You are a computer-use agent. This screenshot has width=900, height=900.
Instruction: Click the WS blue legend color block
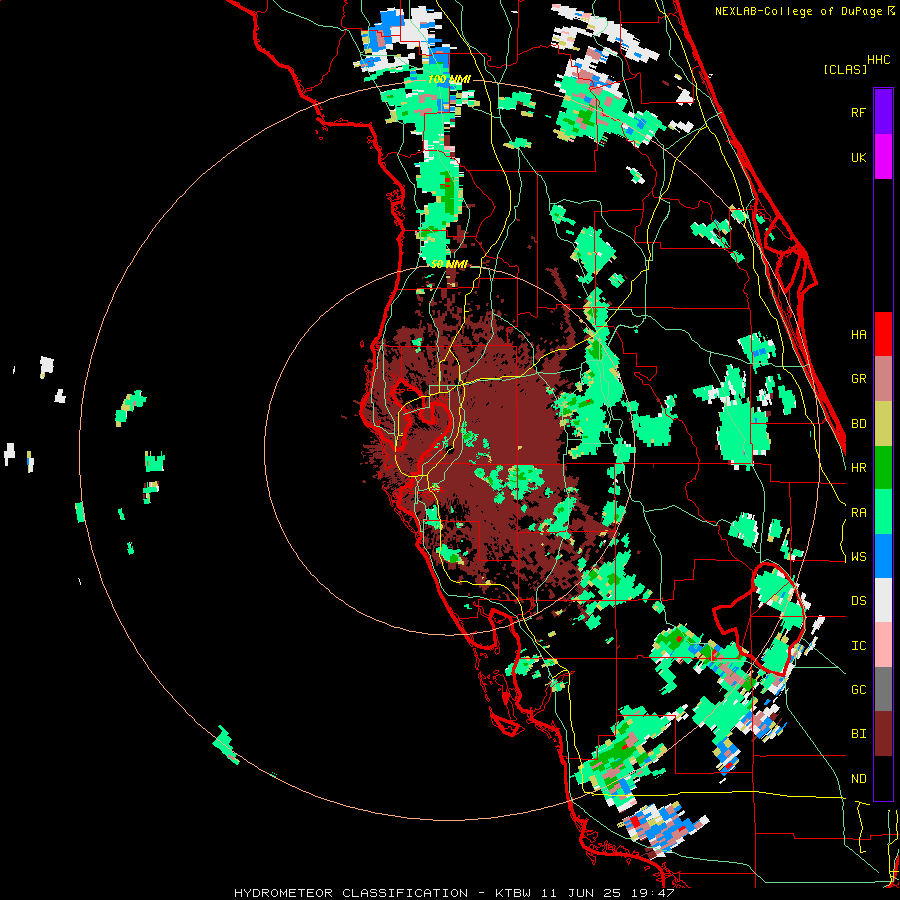[x=883, y=556]
